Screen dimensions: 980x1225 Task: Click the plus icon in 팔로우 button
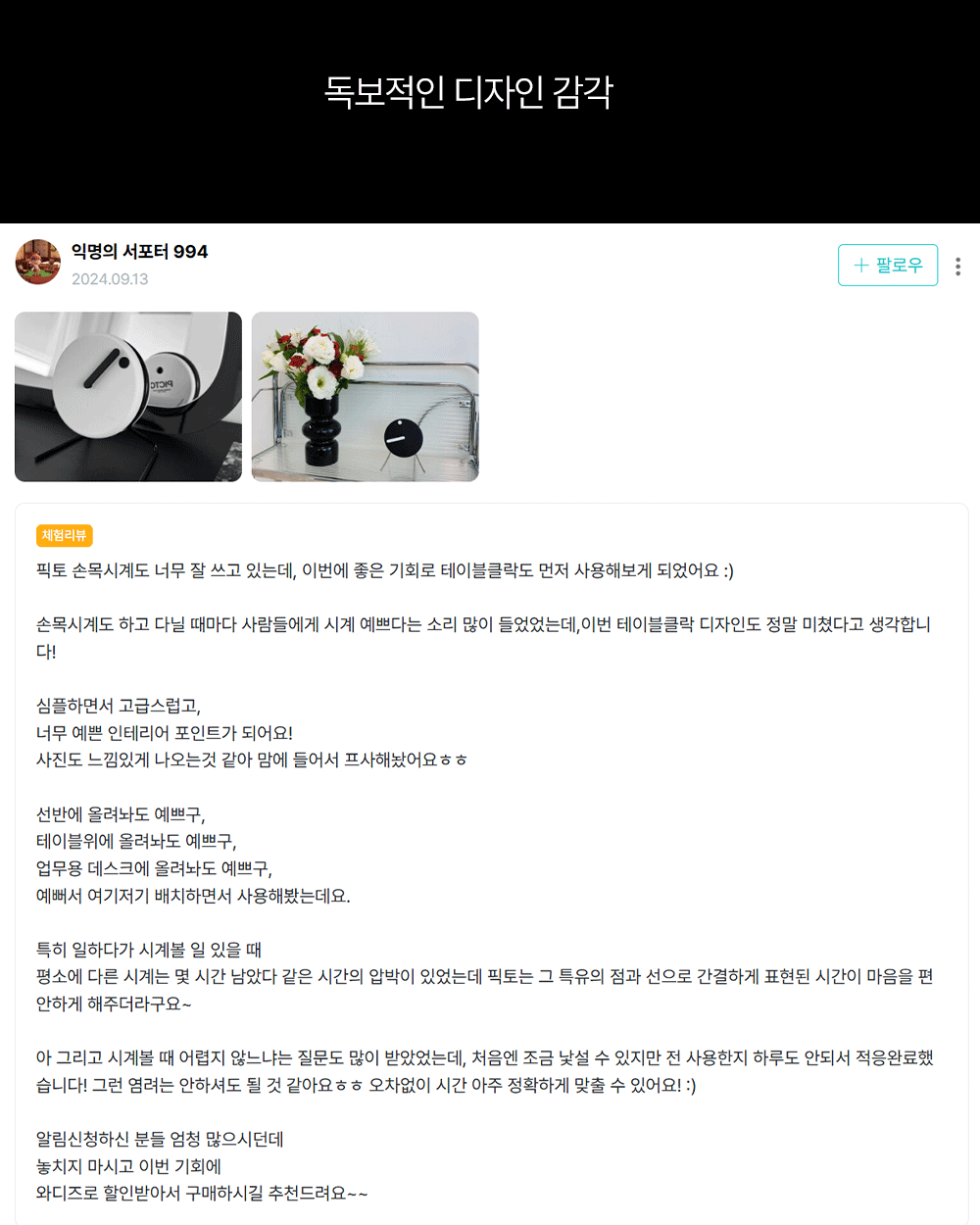point(861,266)
